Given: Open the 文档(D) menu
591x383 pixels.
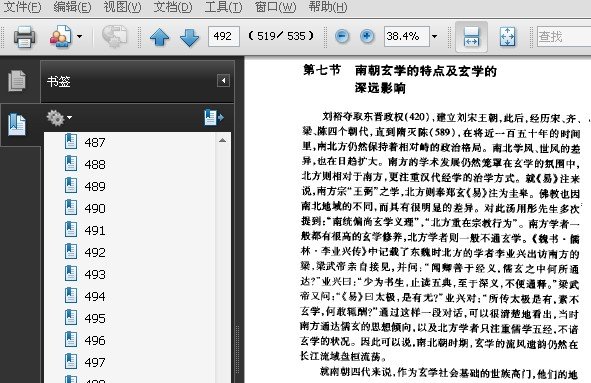Looking at the screenshot, I should tap(173, 7).
